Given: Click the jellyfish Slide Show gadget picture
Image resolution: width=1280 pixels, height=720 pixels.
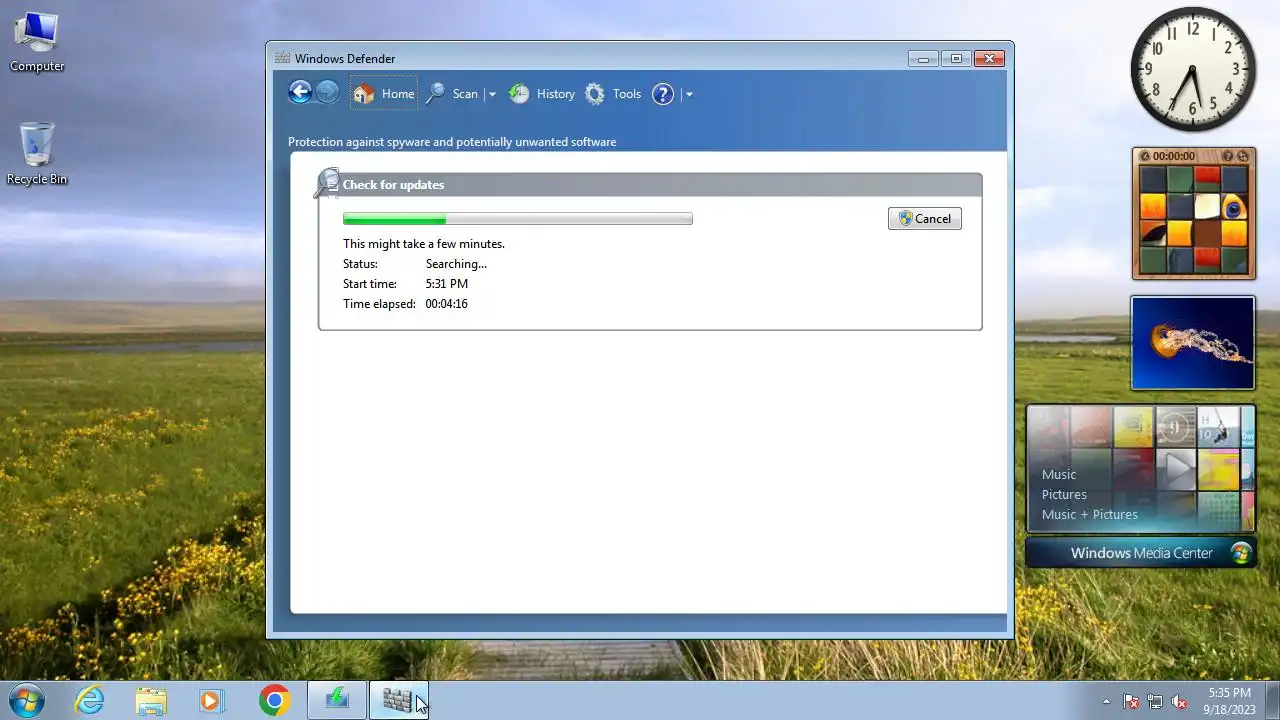Looking at the screenshot, I should [1193, 343].
